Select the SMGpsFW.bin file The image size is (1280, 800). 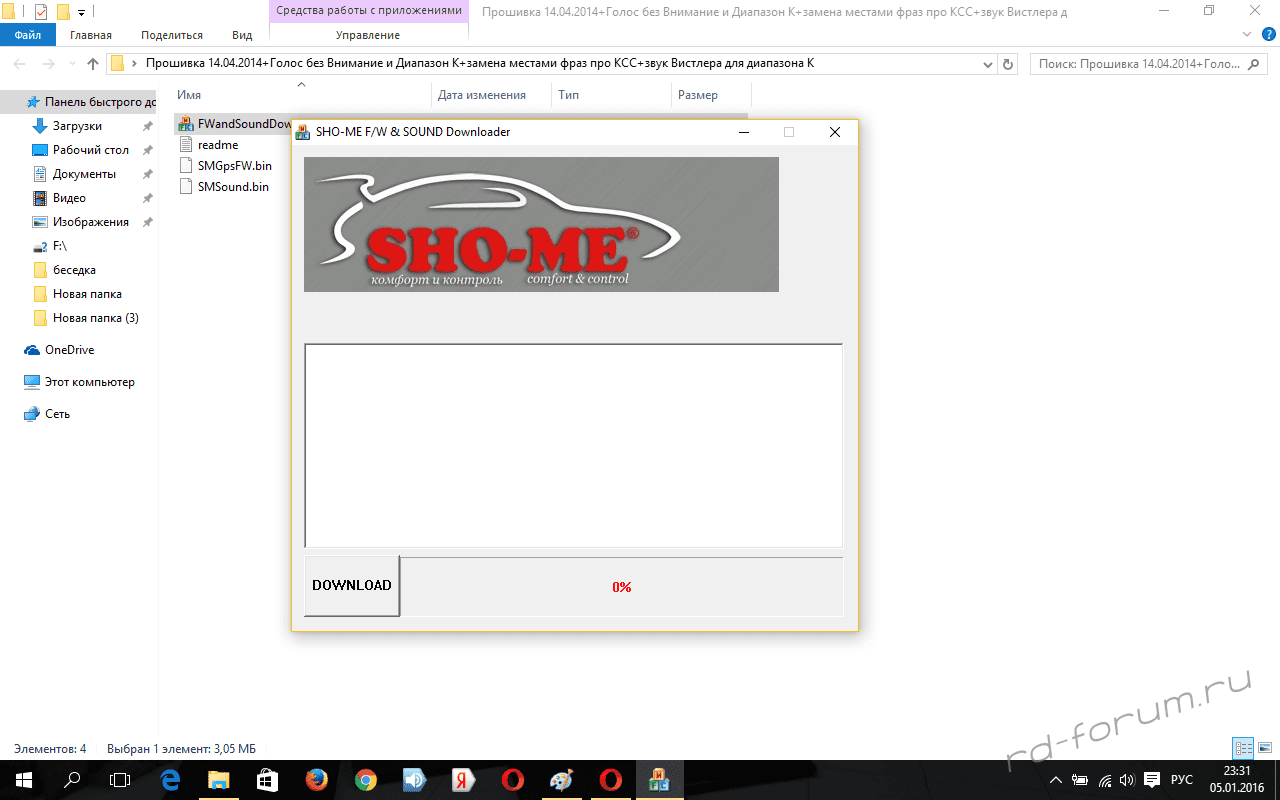(234, 166)
